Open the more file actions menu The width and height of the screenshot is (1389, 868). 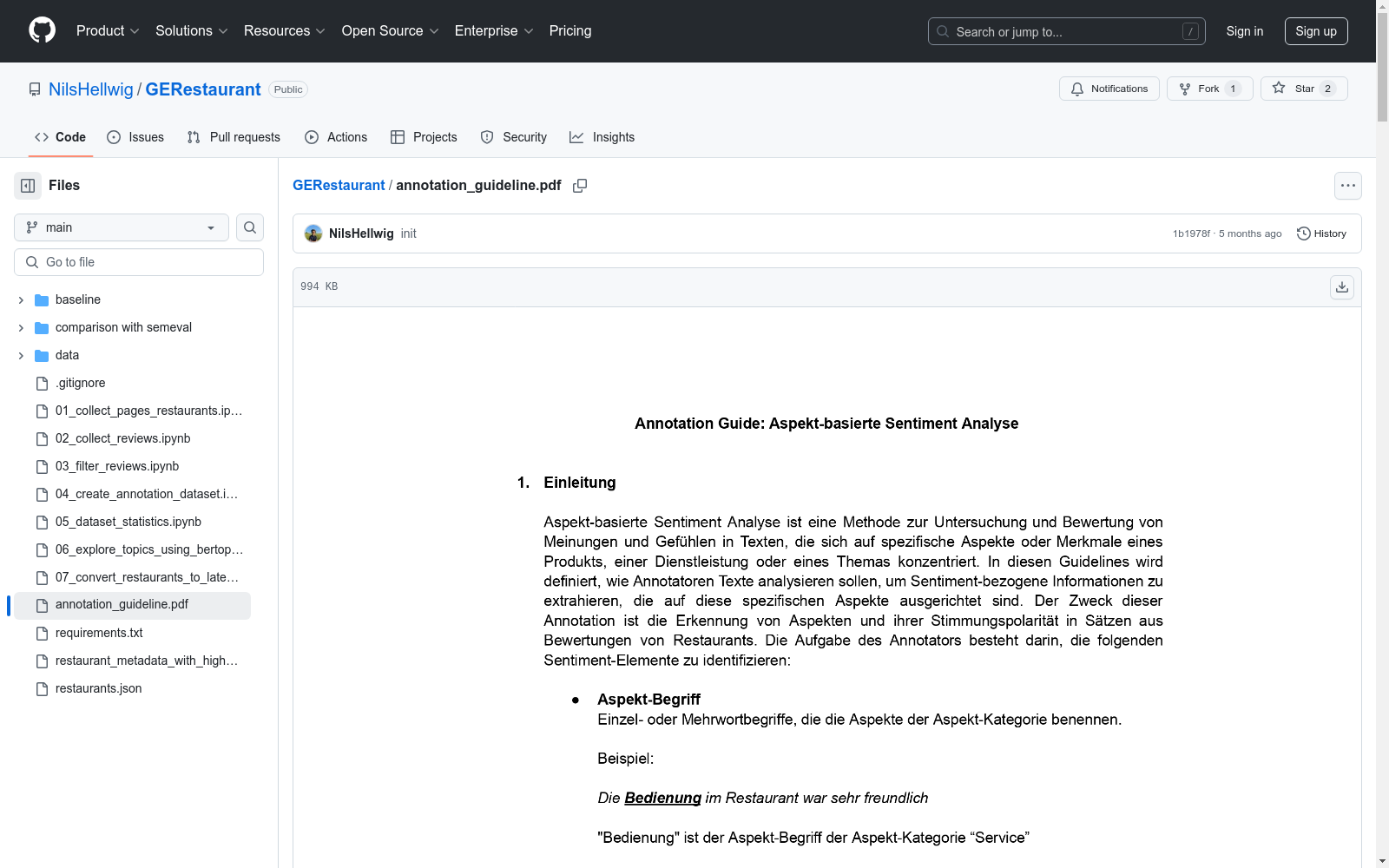(x=1348, y=186)
